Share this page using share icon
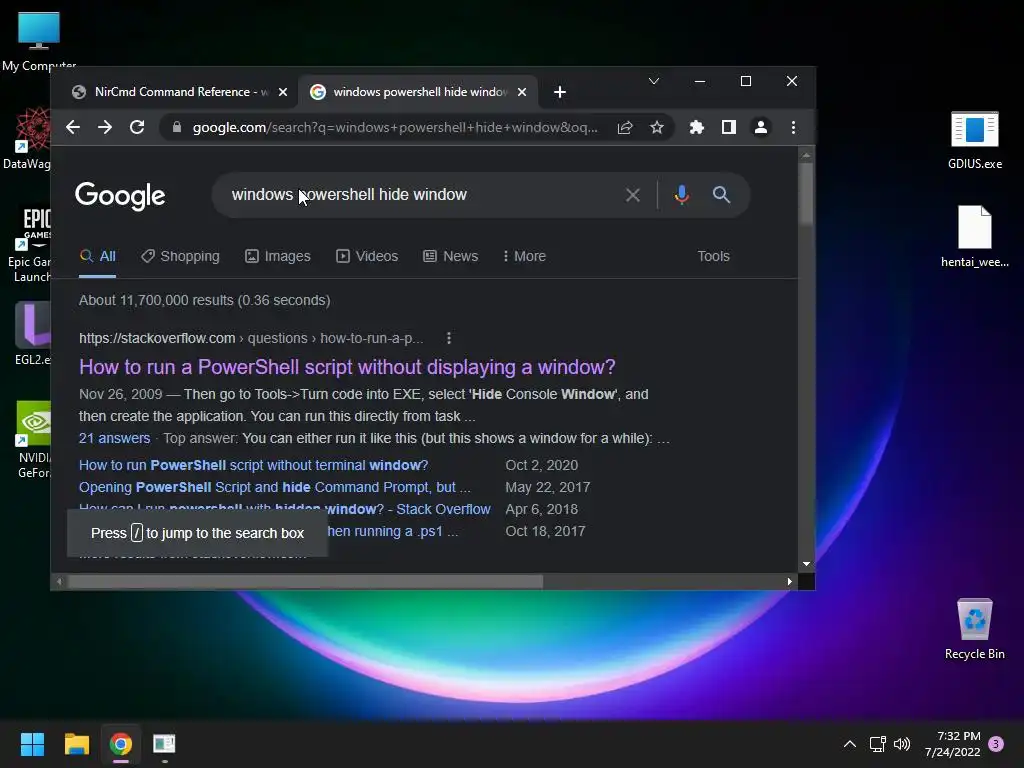Screen dimensions: 1024x768 click(625, 127)
